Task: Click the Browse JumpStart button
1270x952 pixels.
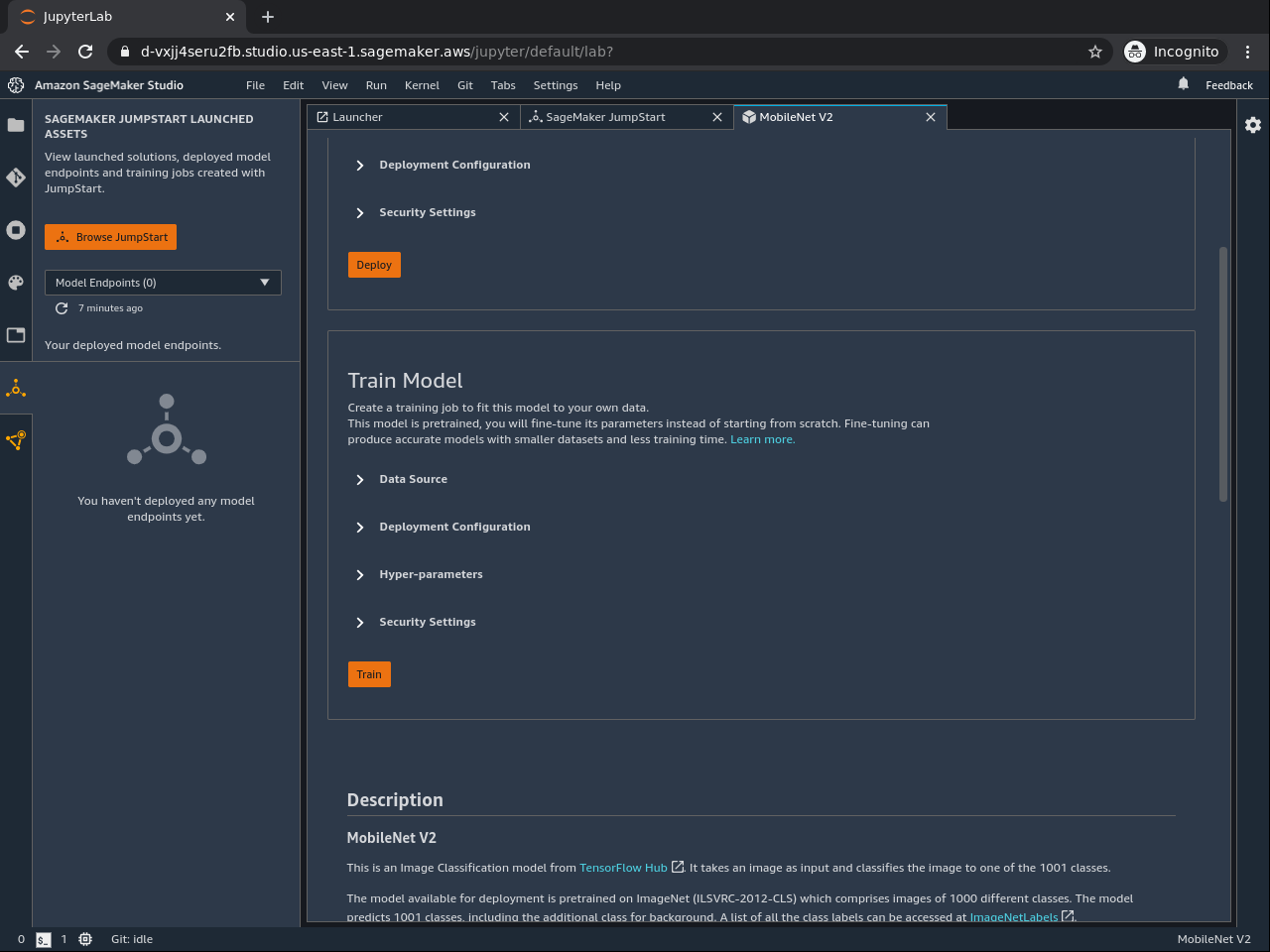Action: tap(111, 237)
